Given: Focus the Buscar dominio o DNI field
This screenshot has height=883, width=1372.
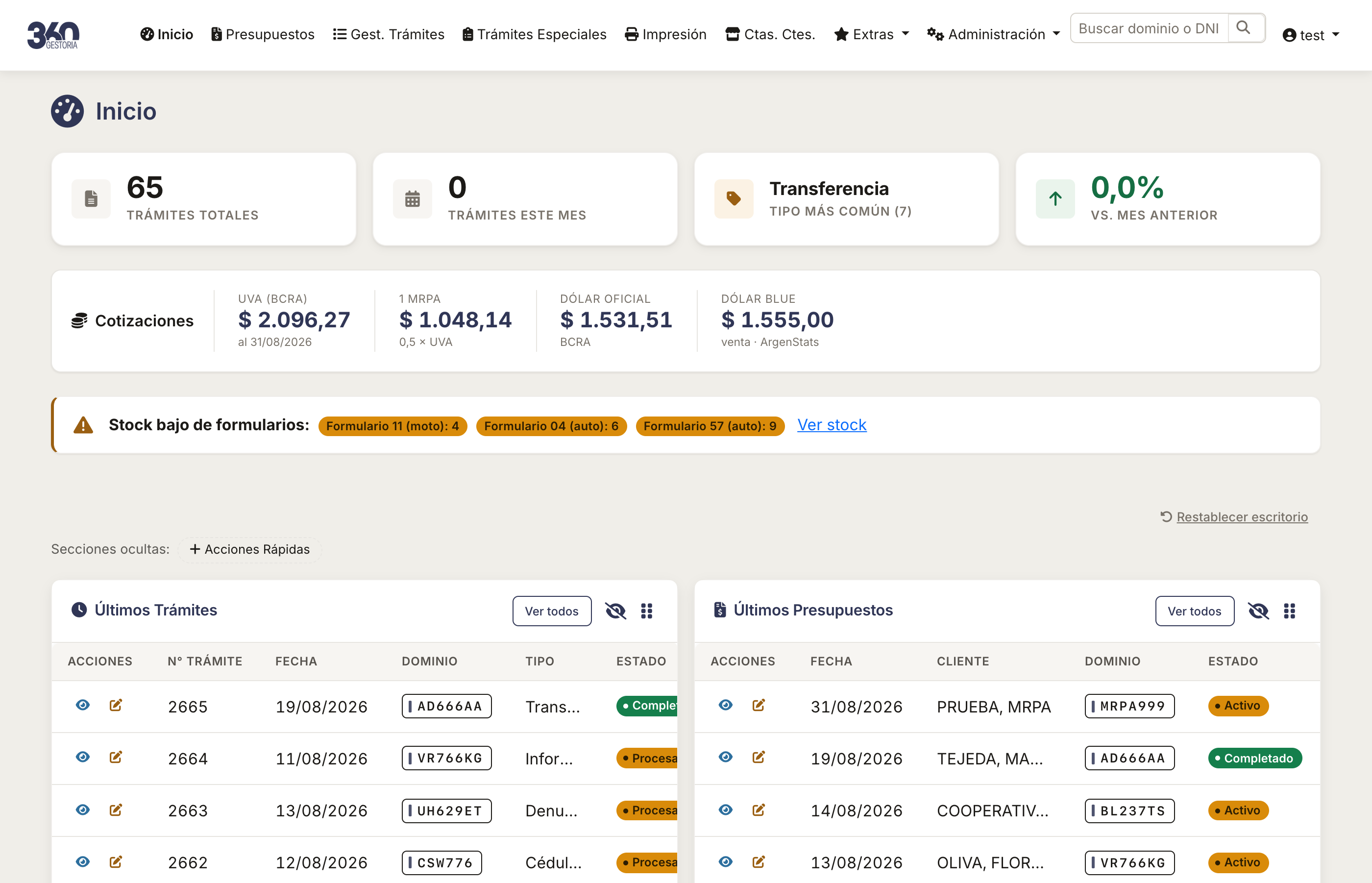Looking at the screenshot, I should point(1149,28).
